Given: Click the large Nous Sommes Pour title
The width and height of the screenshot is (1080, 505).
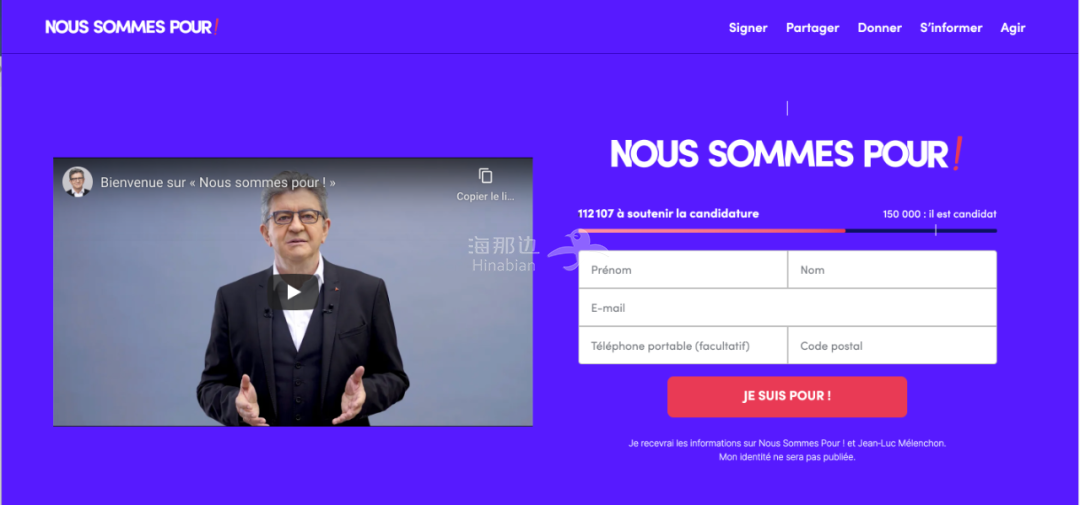Looking at the screenshot, I should click(x=786, y=153).
